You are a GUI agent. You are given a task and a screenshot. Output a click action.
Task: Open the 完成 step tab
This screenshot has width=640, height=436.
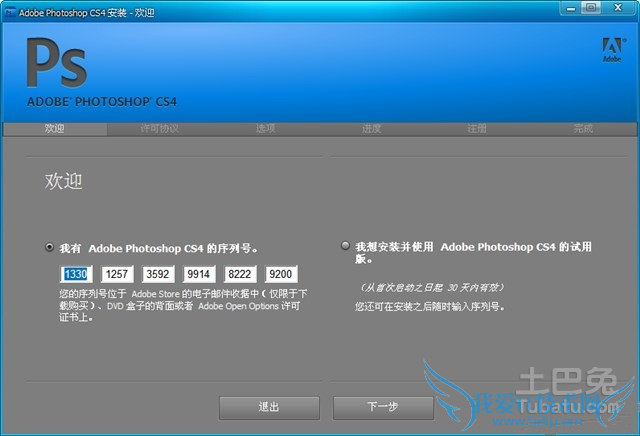pos(583,129)
